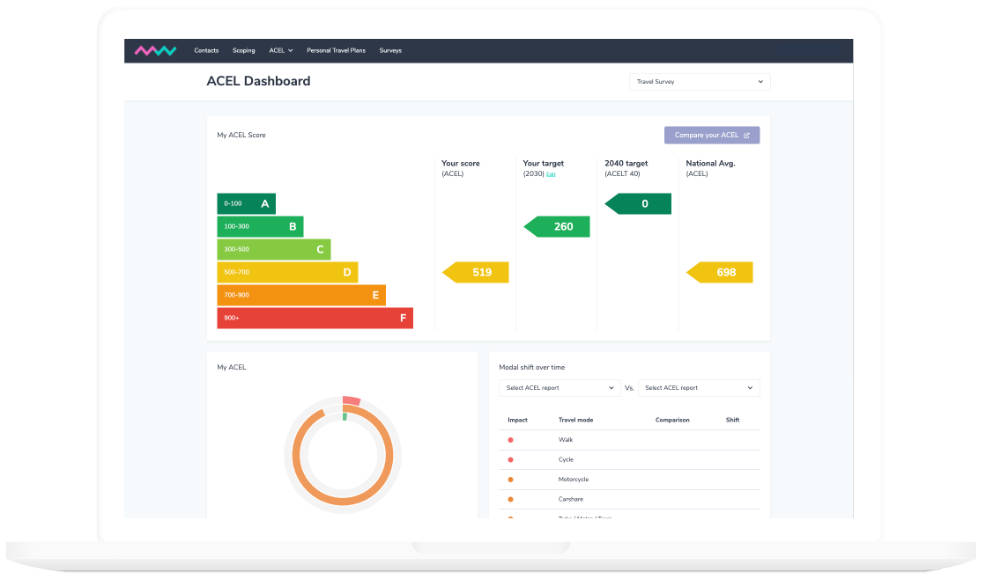Viewport: 983px width, 577px height.
Task: Click the orange impact dot for Motorcycle
Action: tap(510, 480)
